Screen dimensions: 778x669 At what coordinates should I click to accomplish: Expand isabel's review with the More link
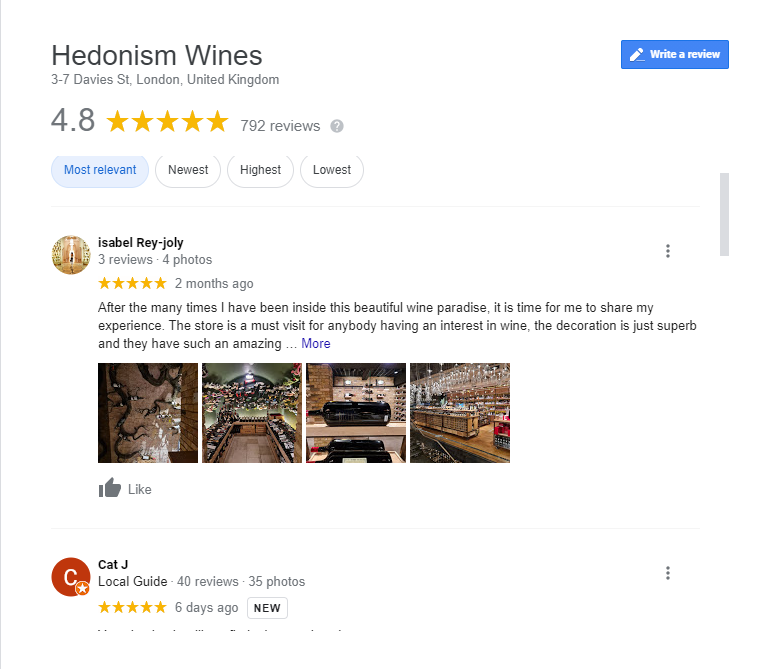[x=316, y=343]
